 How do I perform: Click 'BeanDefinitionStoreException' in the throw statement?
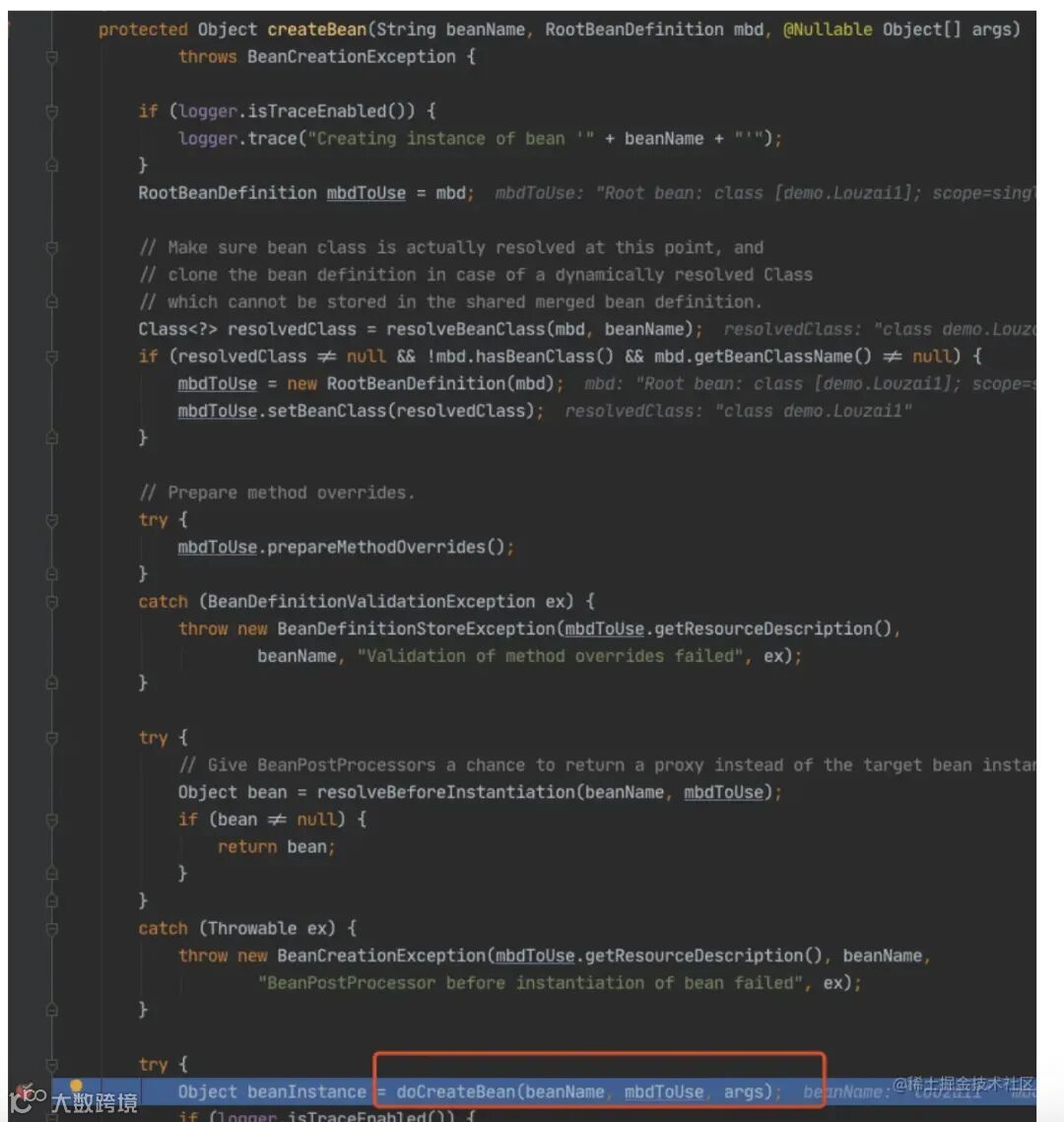[x=416, y=629]
